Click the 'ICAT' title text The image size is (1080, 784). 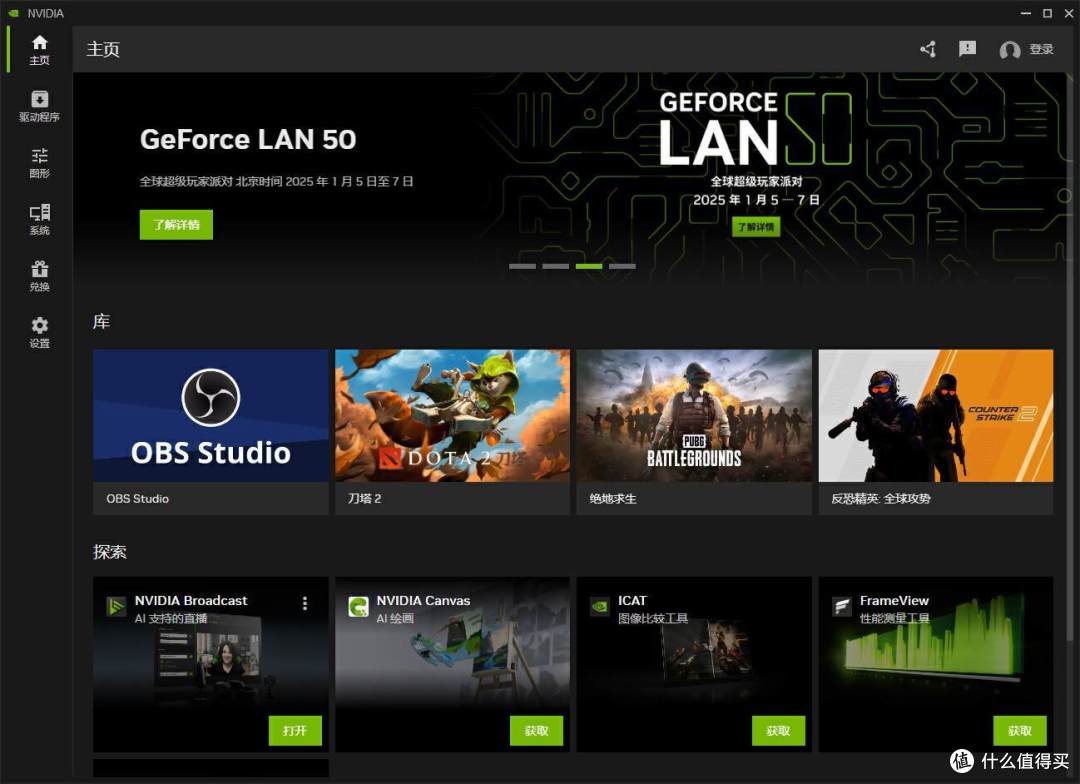[632, 600]
